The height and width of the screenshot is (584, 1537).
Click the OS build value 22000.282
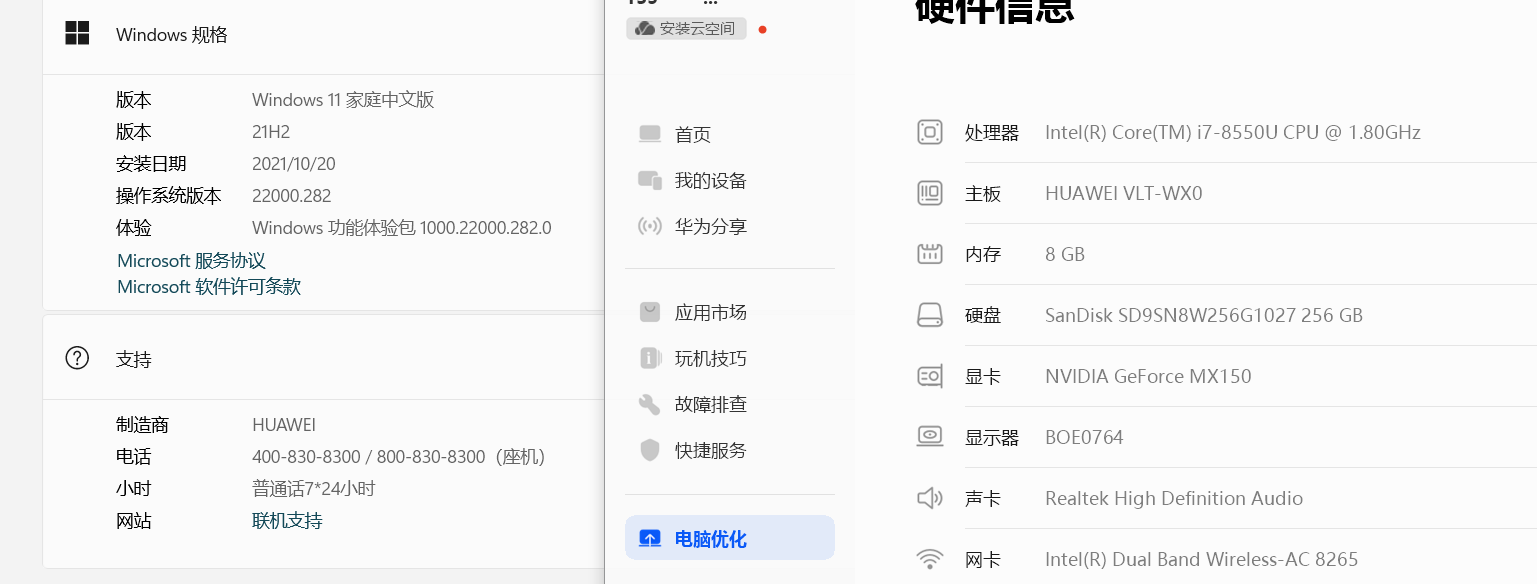click(x=292, y=196)
